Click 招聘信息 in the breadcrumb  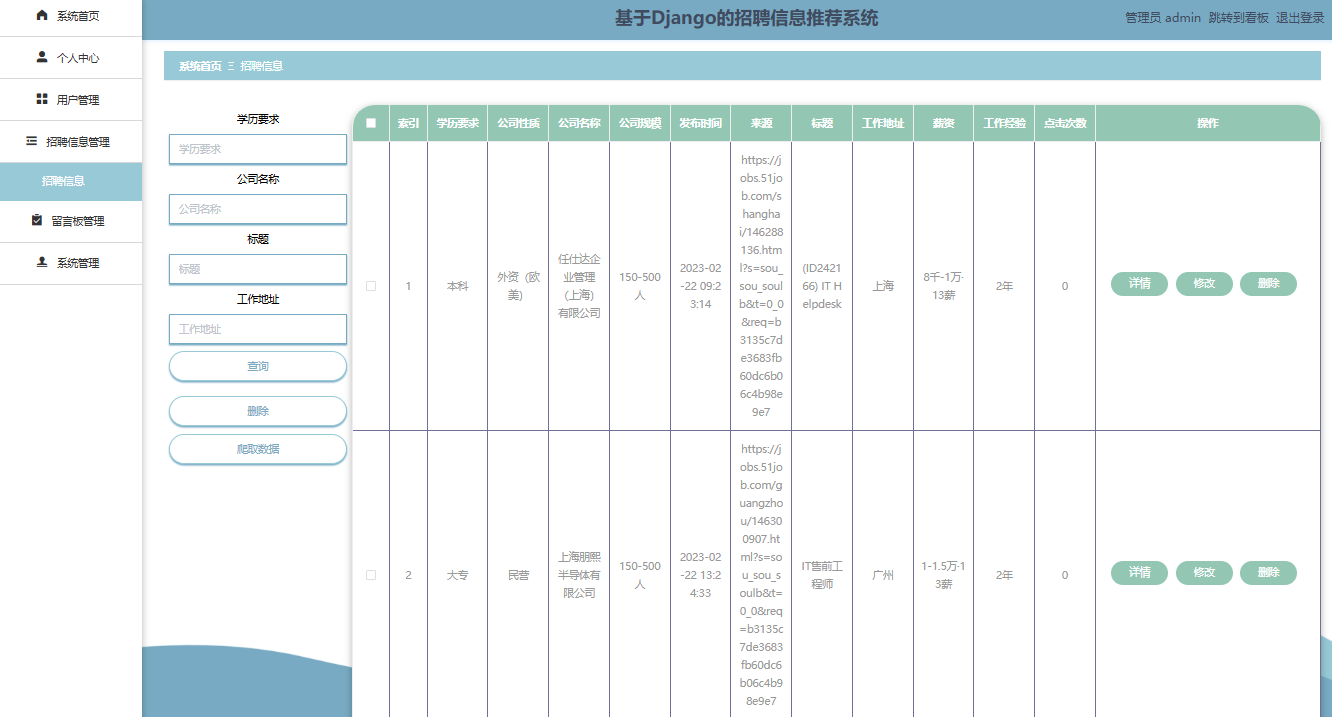tap(261, 66)
